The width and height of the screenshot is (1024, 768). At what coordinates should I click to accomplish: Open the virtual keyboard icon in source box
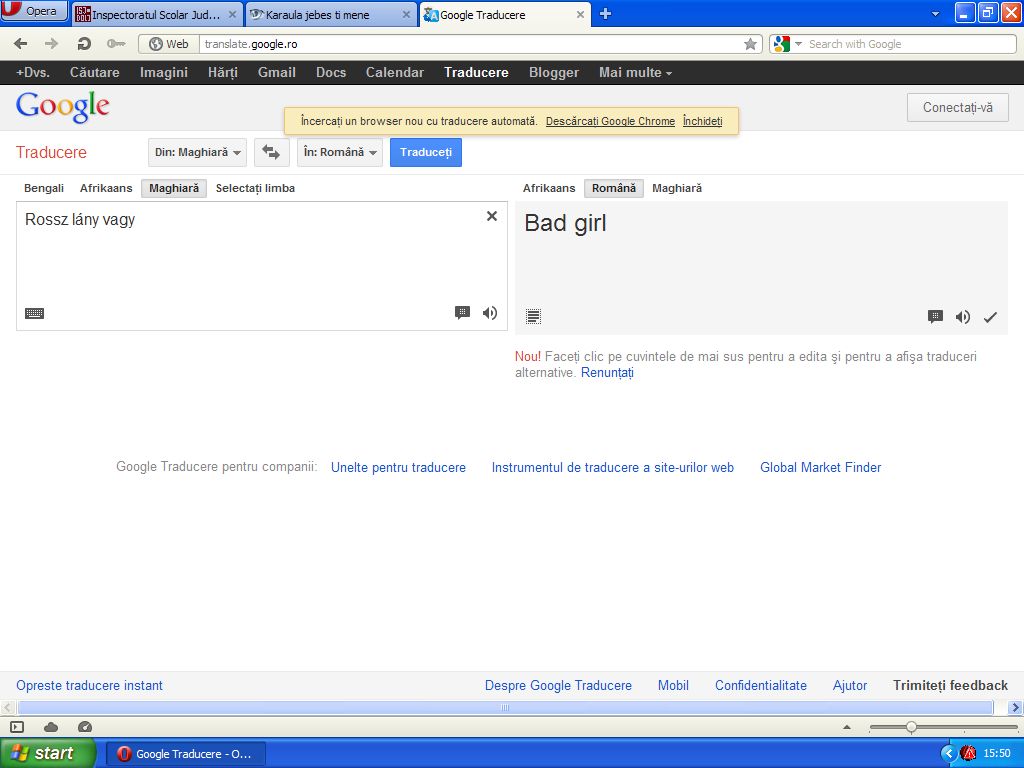(x=34, y=313)
